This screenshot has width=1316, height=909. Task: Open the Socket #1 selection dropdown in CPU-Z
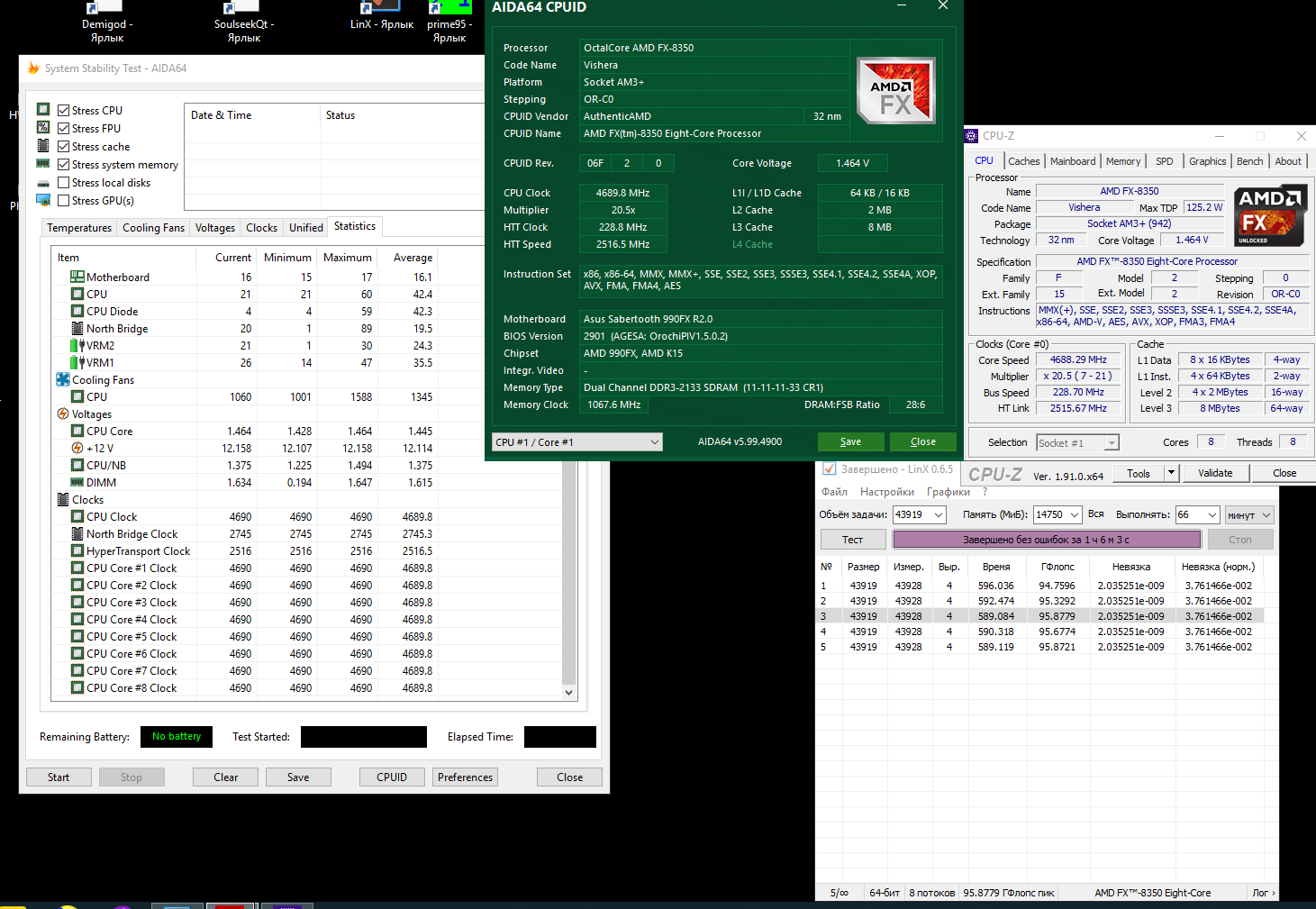pos(1077,443)
